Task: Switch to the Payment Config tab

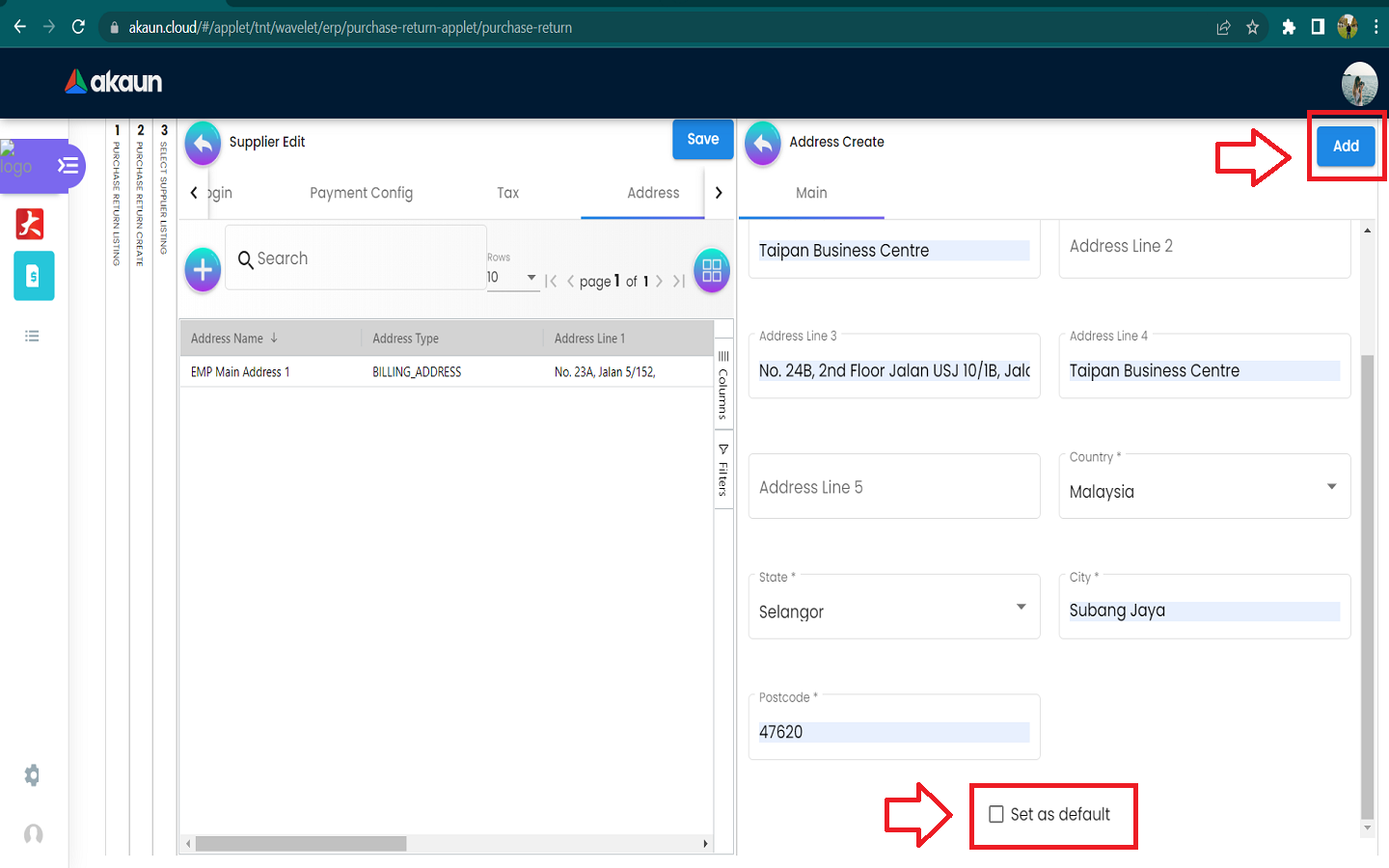Action: [361, 193]
